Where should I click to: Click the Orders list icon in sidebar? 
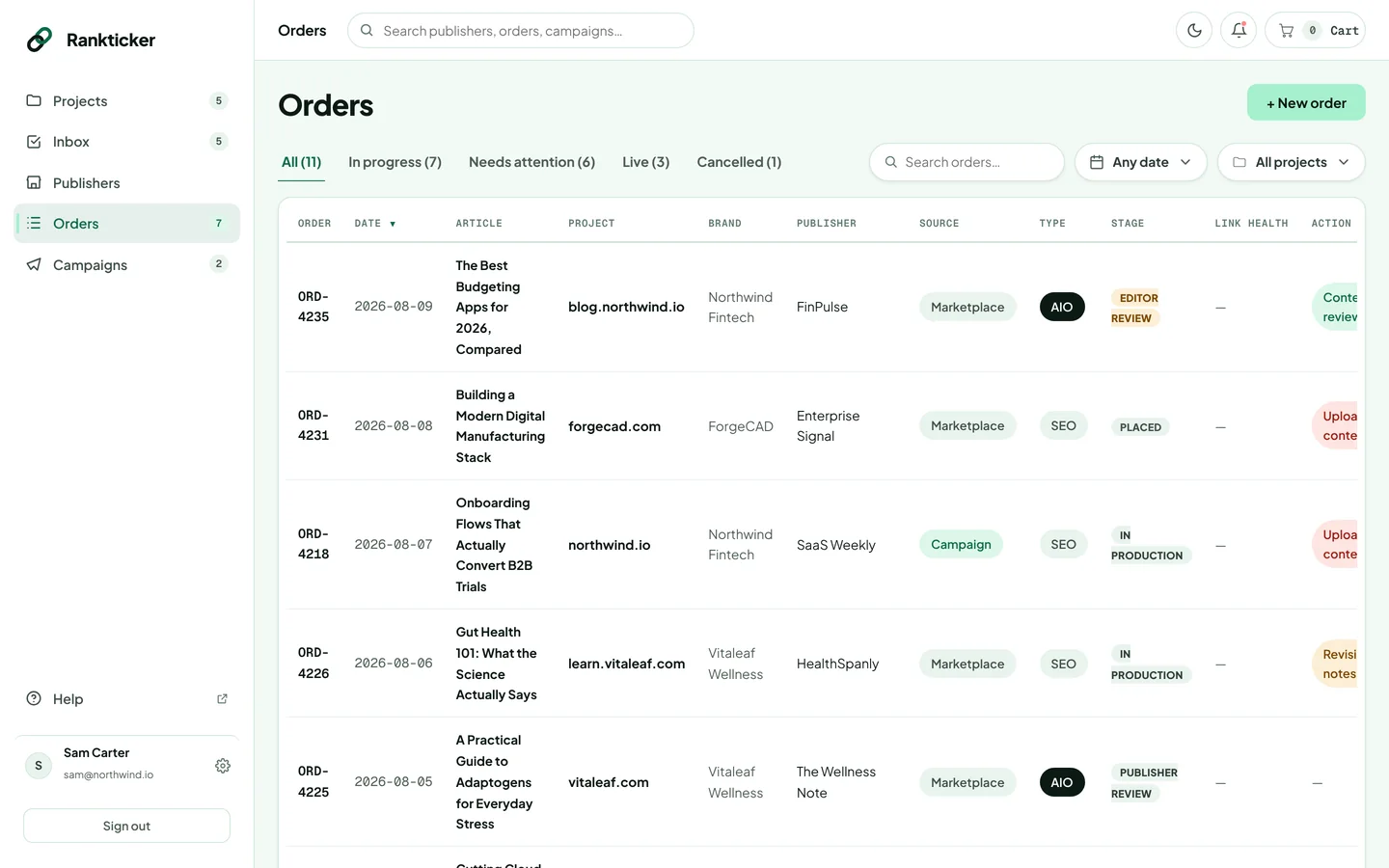point(34,223)
